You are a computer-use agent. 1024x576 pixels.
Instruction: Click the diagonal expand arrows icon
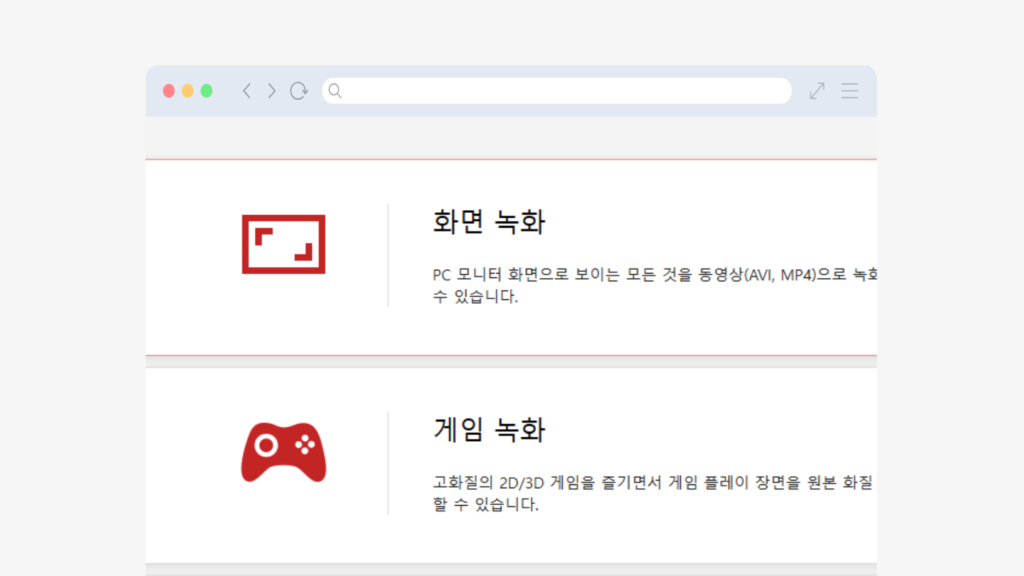coord(815,90)
